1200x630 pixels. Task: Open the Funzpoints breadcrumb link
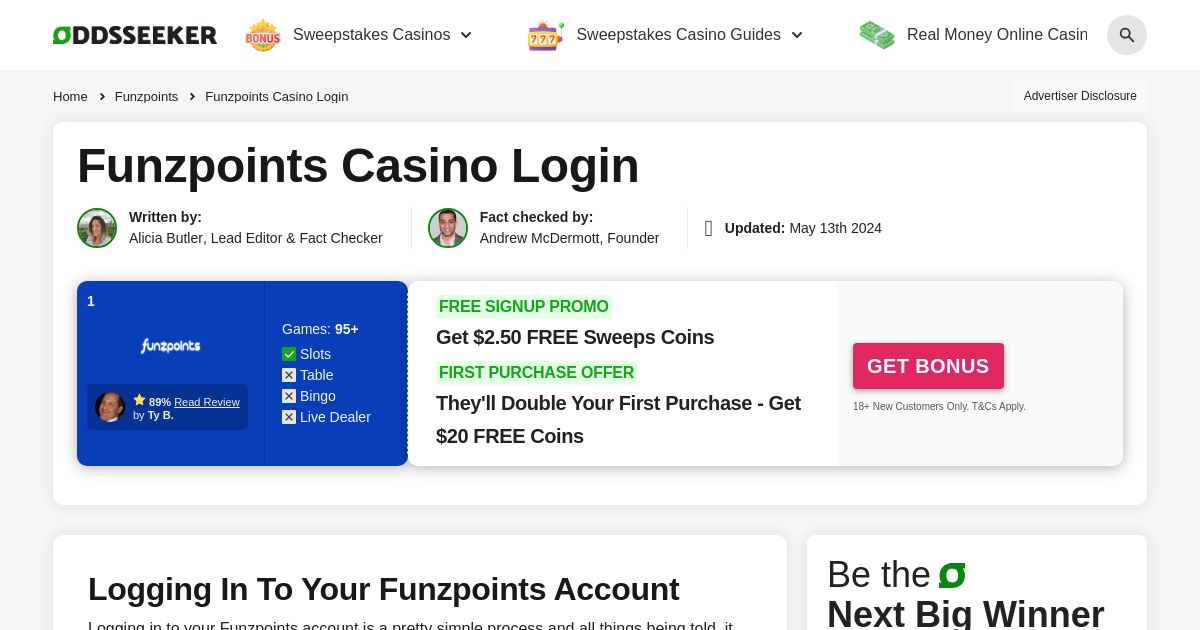click(x=146, y=96)
